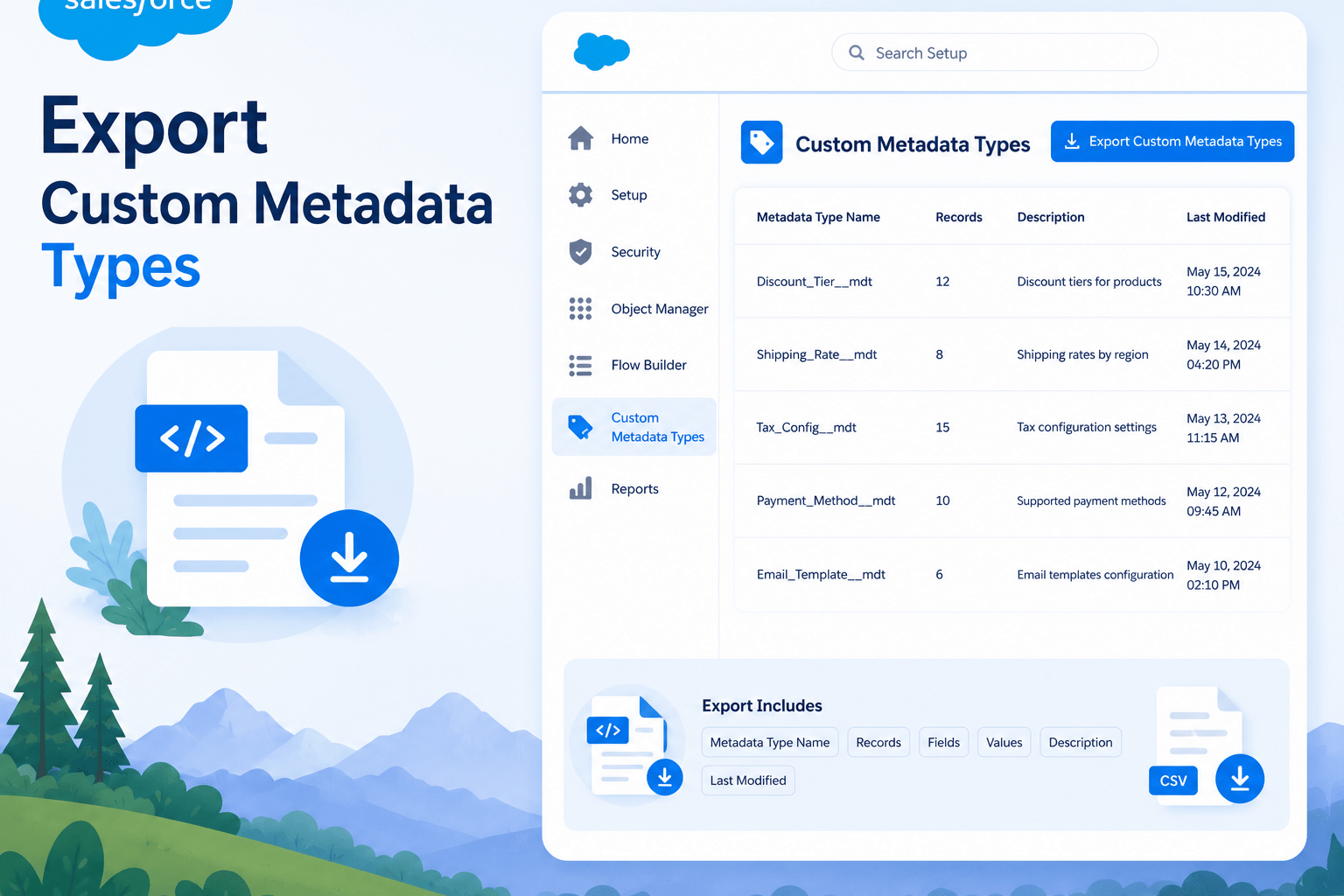The width and height of the screenshot is (1344, 896).
Task: Click the code brackets badge on large document
Action: (192, 438)
